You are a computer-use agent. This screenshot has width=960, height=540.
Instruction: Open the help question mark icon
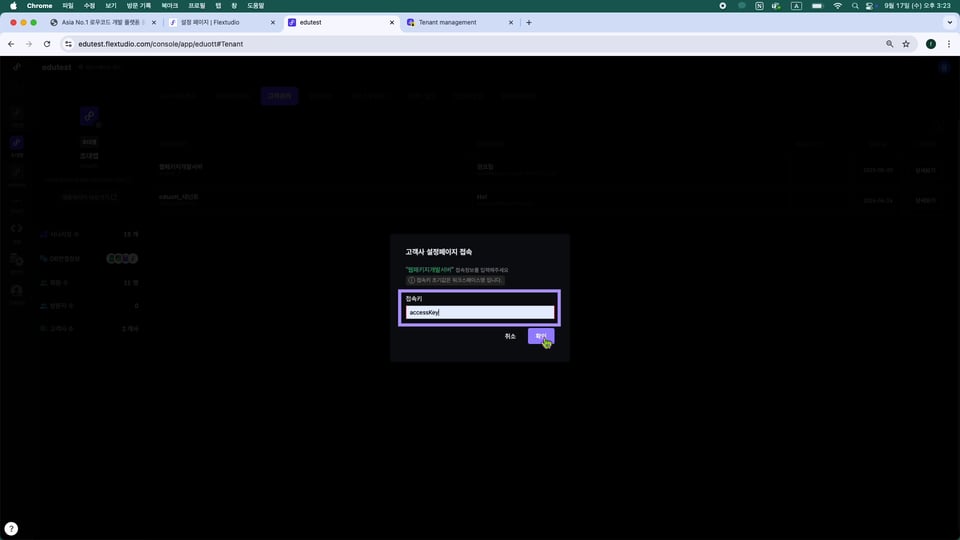11,528
